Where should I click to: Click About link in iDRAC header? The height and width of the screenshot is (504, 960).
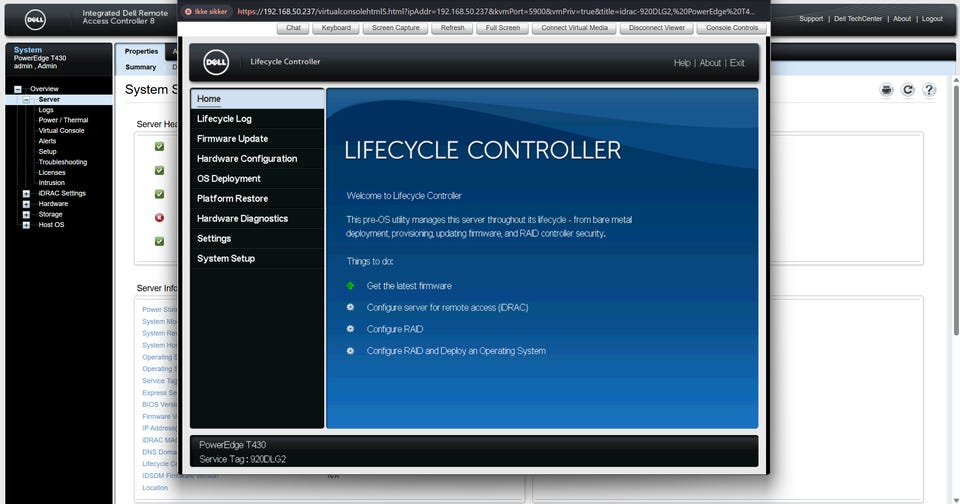point(902,19)
